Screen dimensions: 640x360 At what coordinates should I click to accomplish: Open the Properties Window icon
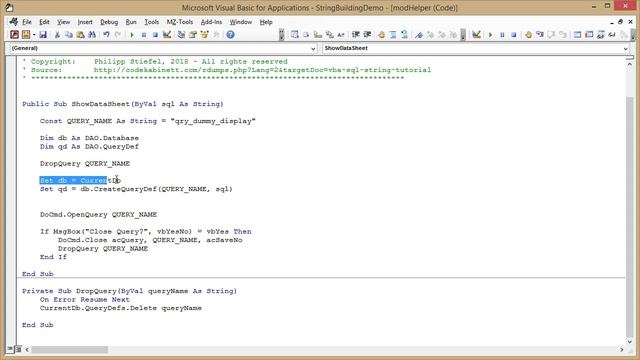click(193, 35)
